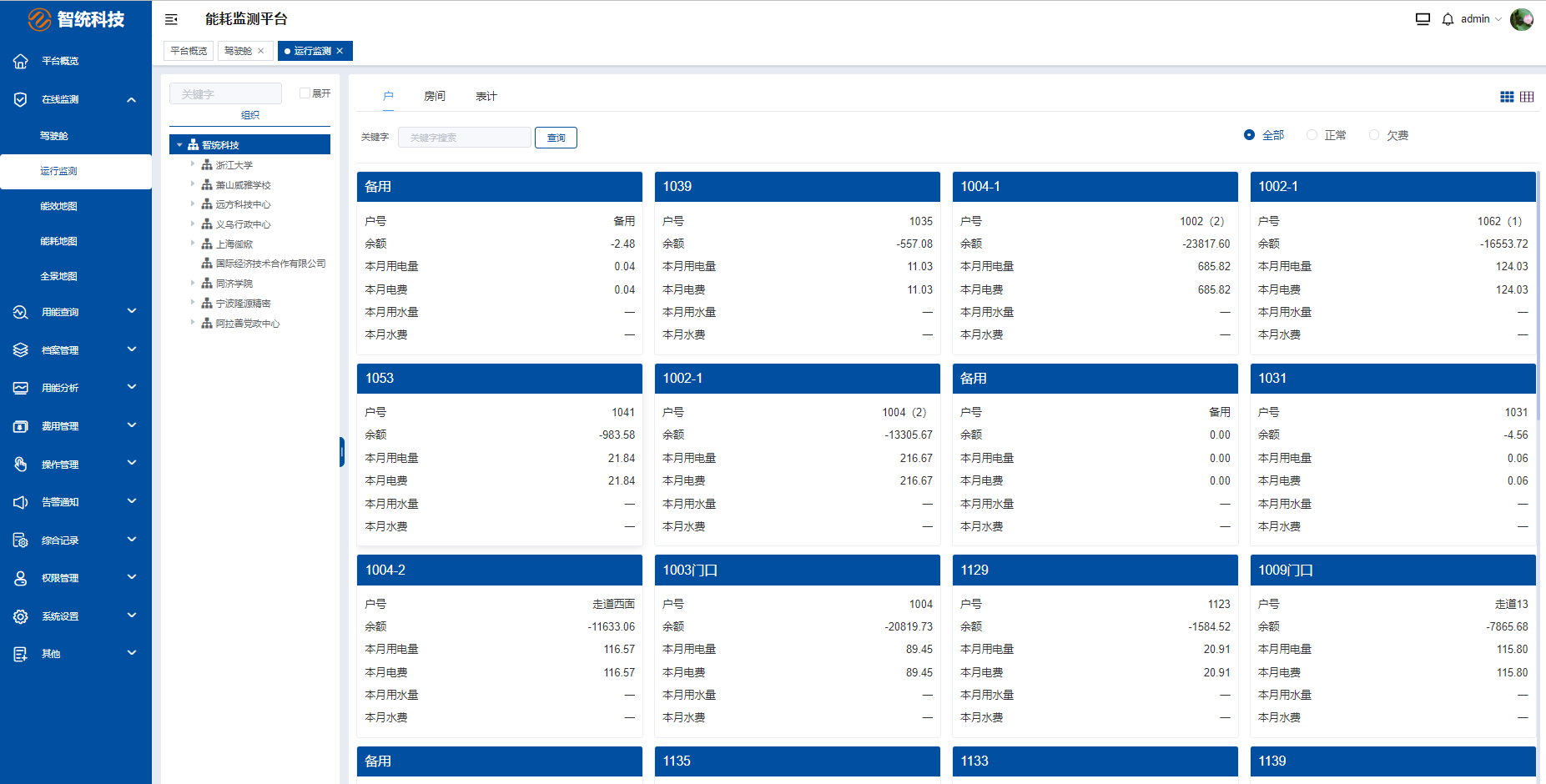Screen dimensions: 1546x784
Task: Enable the 展开 checkbox
Action: coord(305,93)
